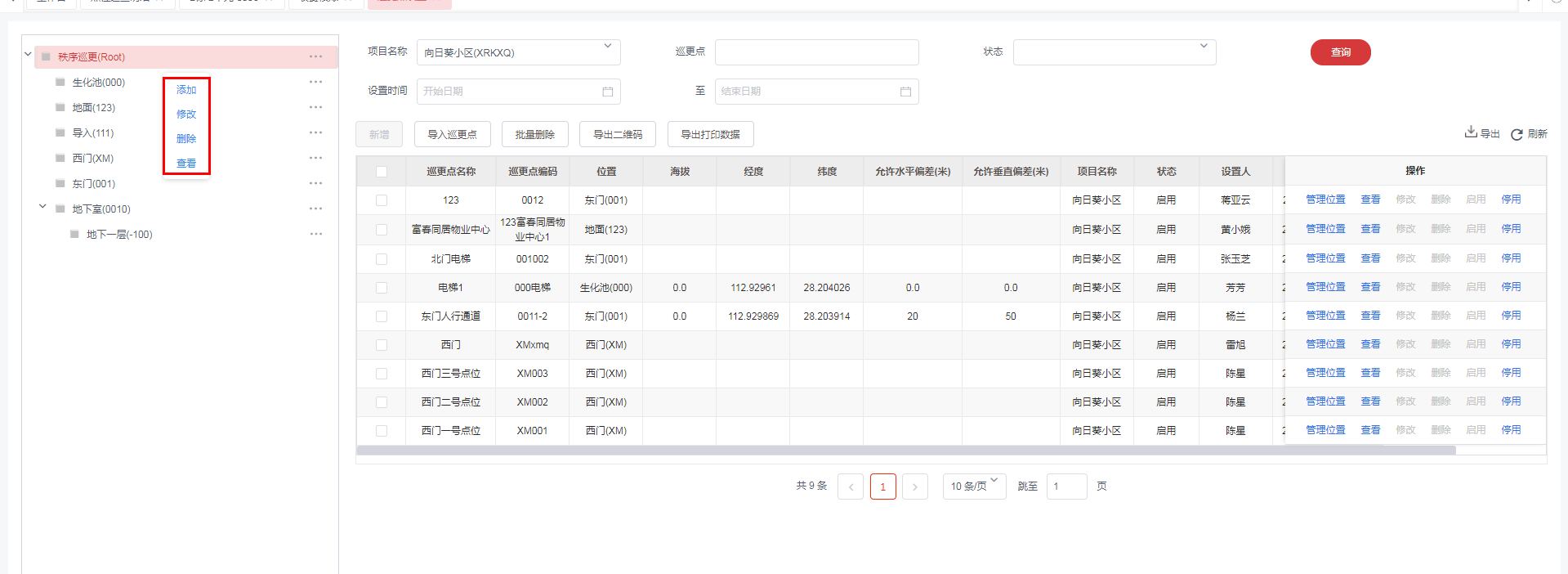Choose 删除 in the context menu
1568x574 pixels.
click(186, 139)
